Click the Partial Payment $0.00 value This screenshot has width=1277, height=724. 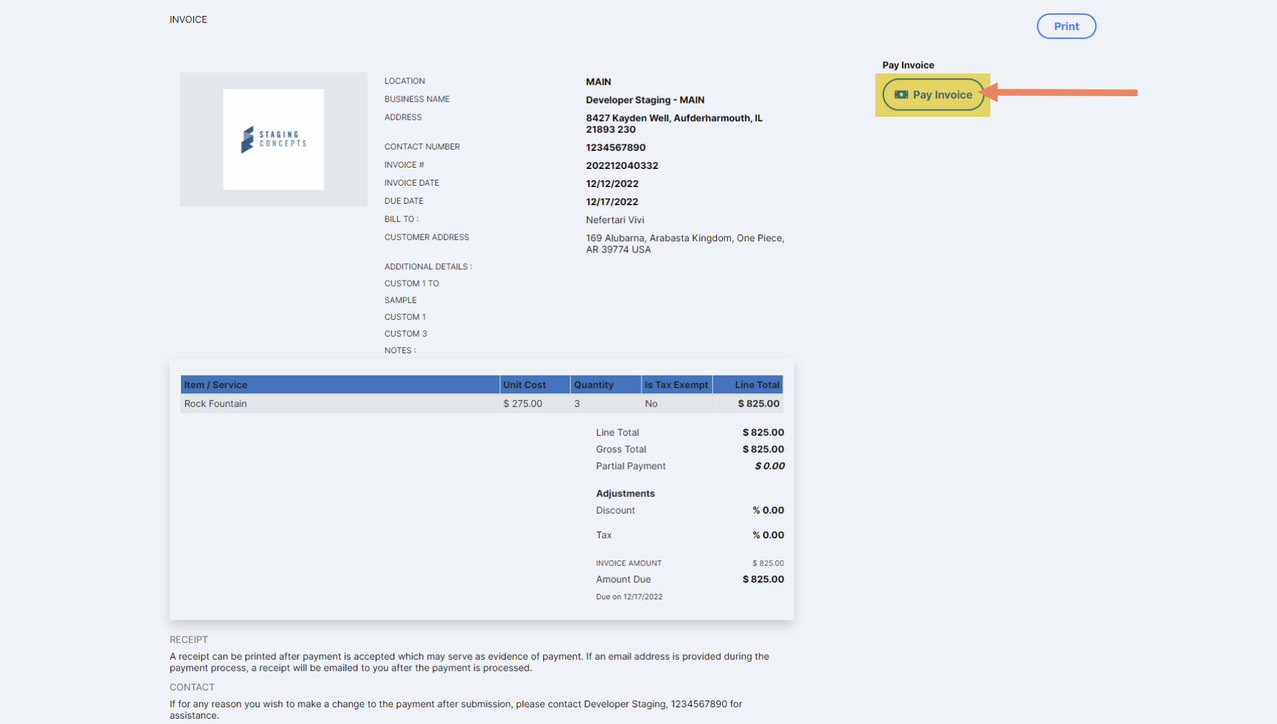pyautogui.click(x=769, y=466)
